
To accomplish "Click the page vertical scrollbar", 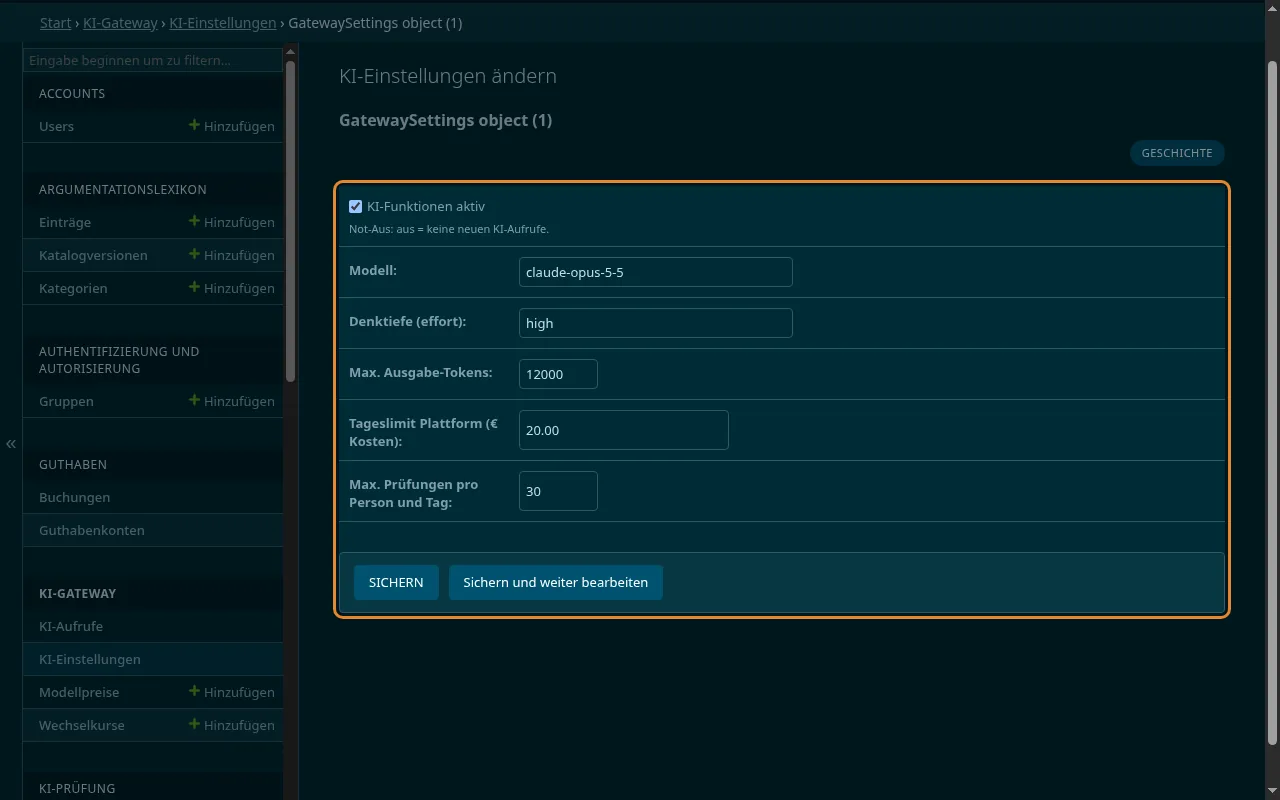I will tap(1272, 402).
